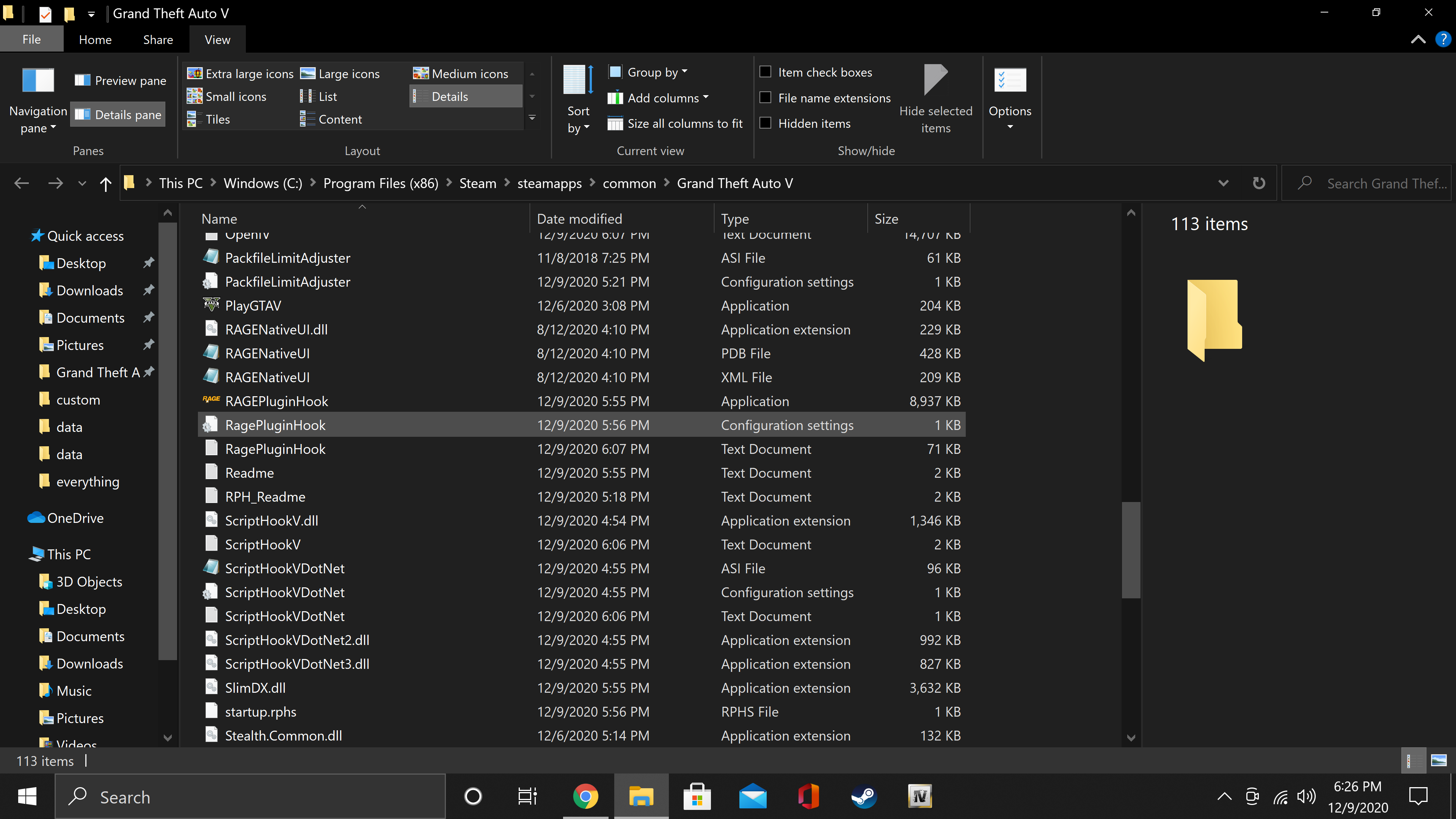Switch to large thumbnails view in status bar
The width and height of the screenshot is (1456, 819).
pos(1439,760)
